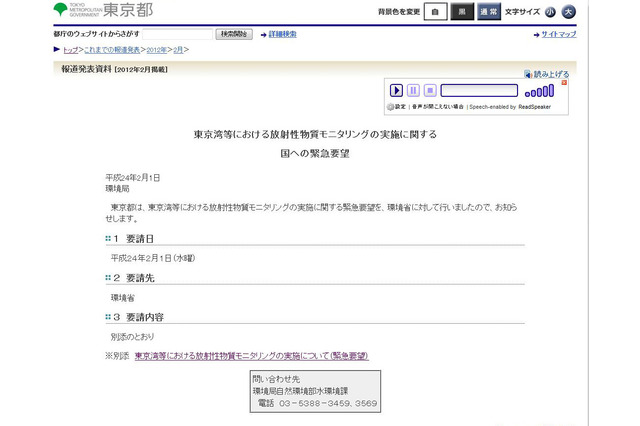The width and height of the screenshot is (640, 426).
Task: Set text size to large 大
Action: (568, 12)
